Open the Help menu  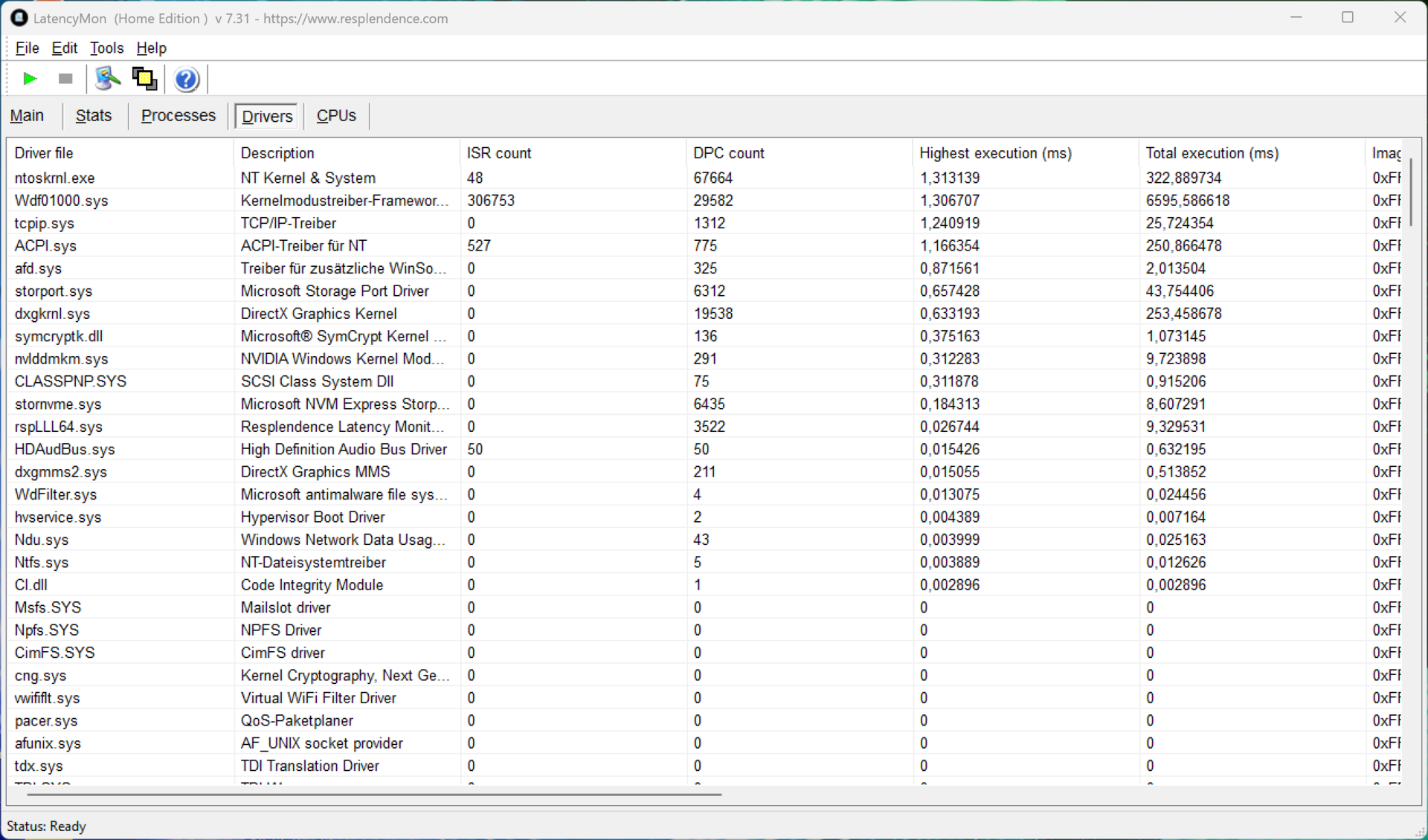point(151,48)
